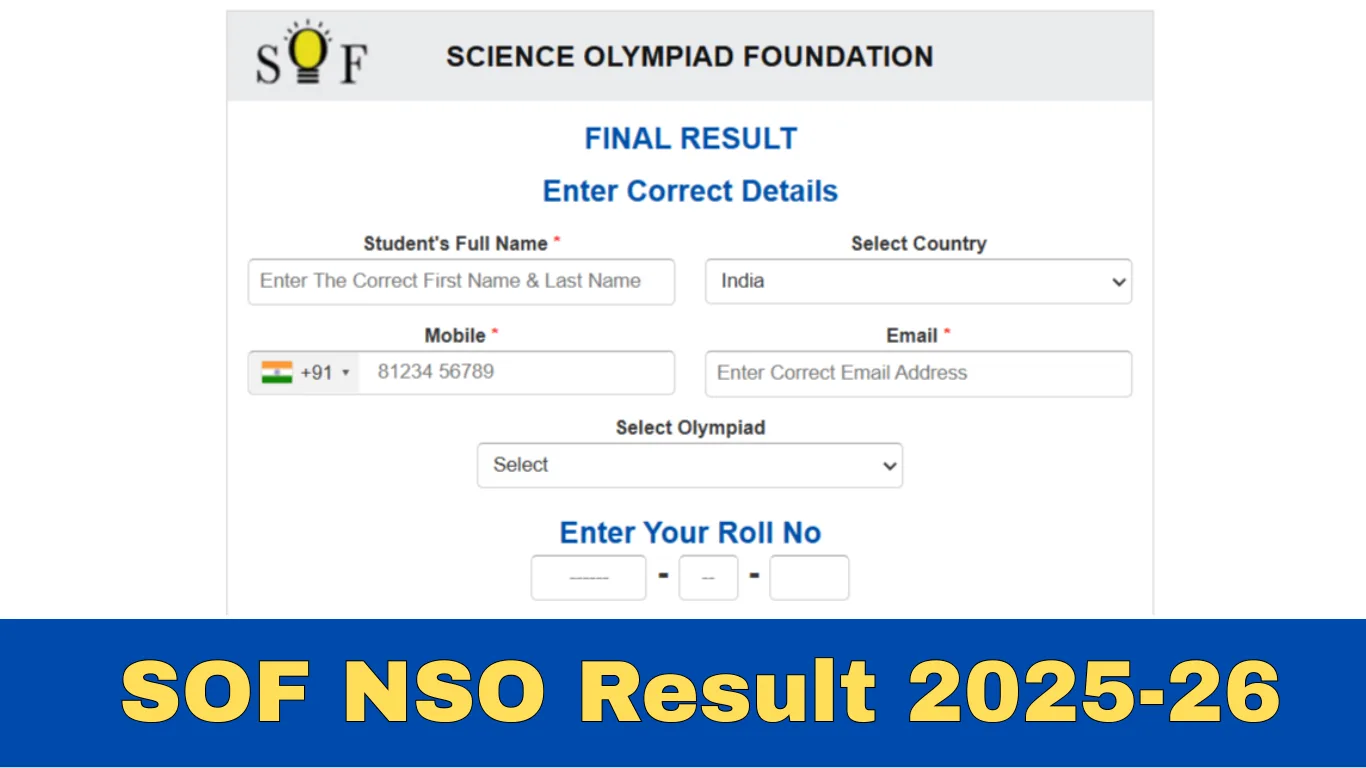Click the country dropdown chevron arrow
Image resolution: width=1366 pixels, height=768 pixels.
(x=1118, y=281)
